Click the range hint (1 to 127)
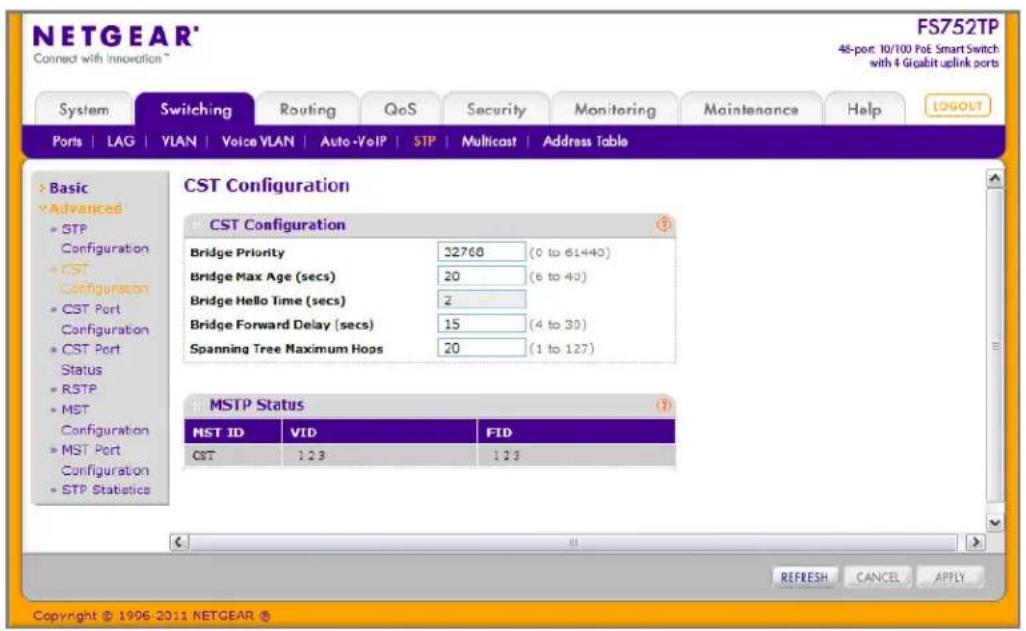Image resolution: width=1026 pixels, height=631 pixels. pyautogui.click(x=561, y=349)
